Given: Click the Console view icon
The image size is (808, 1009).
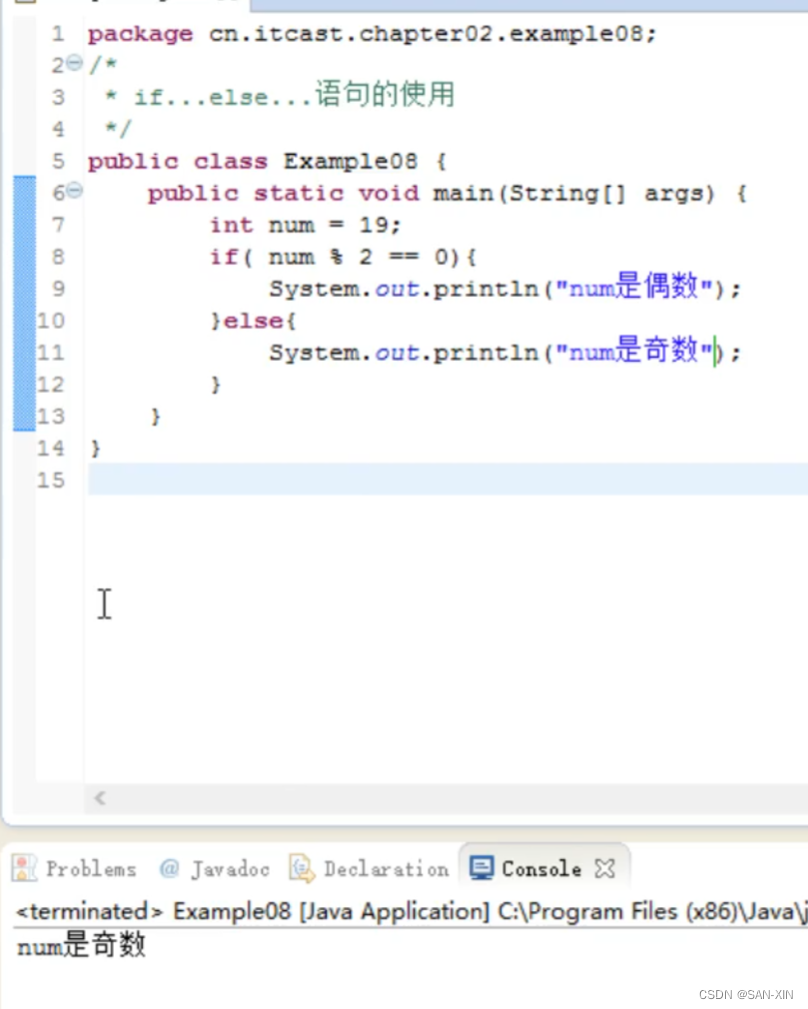Looking at the screenshot, I should coord(482,868).
